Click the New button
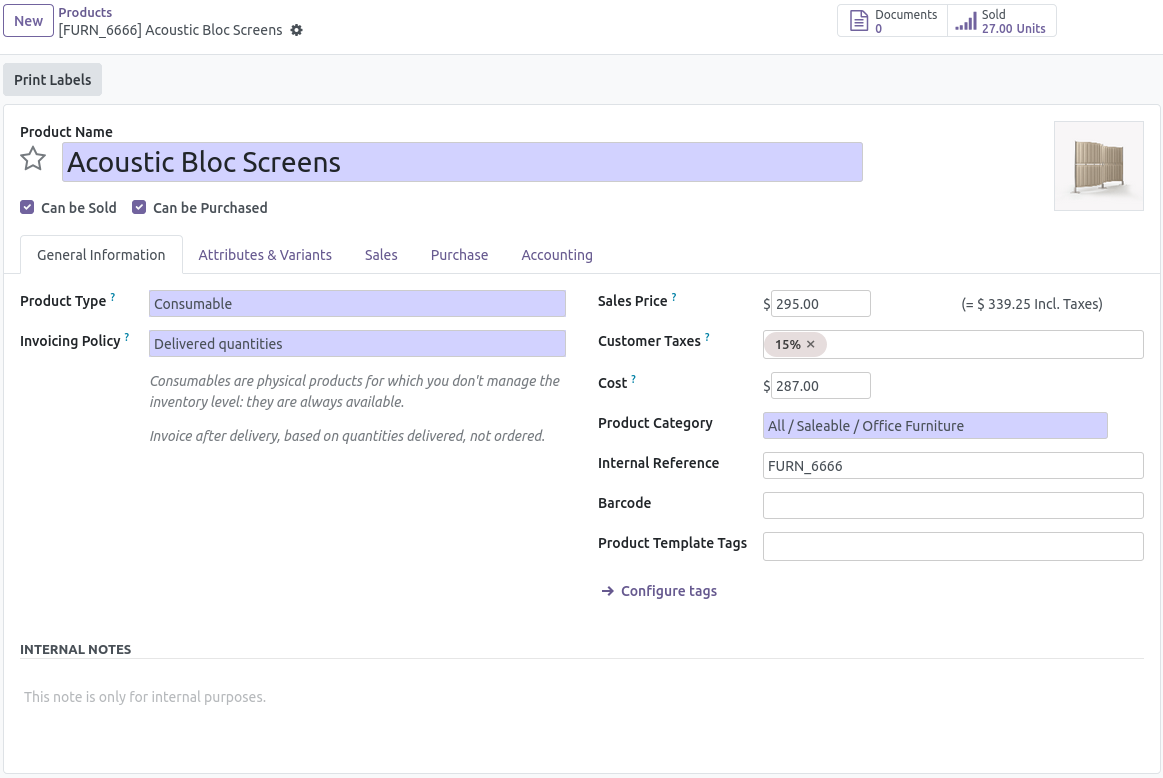The height and width of the screenshot is (778, 1163). (x=28, y=21)
